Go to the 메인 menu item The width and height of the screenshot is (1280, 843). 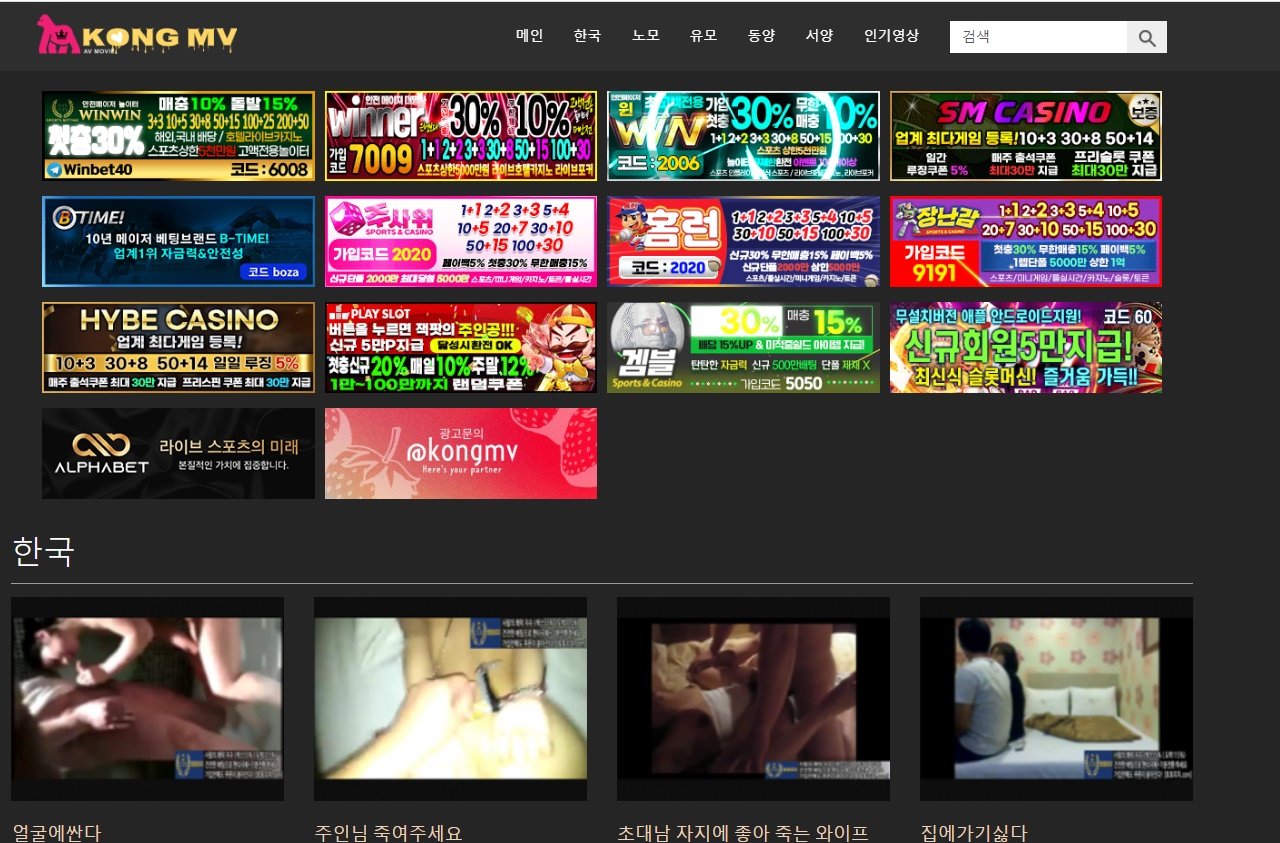(529, 36)
